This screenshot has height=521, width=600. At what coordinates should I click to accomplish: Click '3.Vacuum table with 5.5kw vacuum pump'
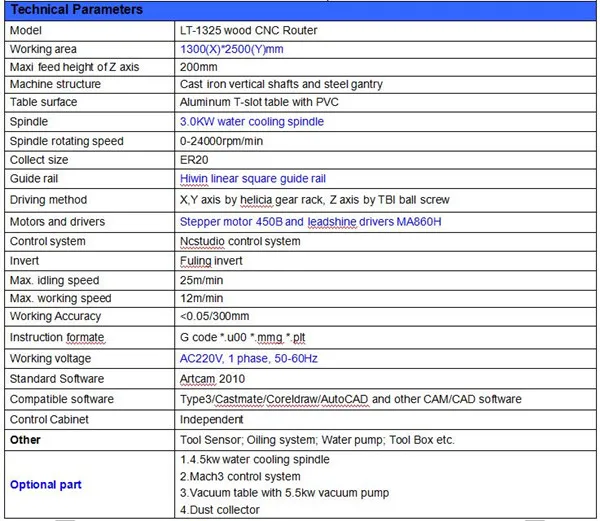coord(284,493)
